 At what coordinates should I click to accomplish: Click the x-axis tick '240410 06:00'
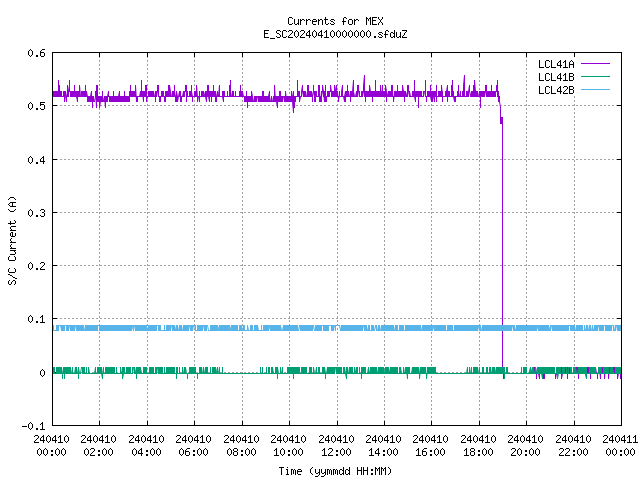pyautogui.click(x=193, y=445)
